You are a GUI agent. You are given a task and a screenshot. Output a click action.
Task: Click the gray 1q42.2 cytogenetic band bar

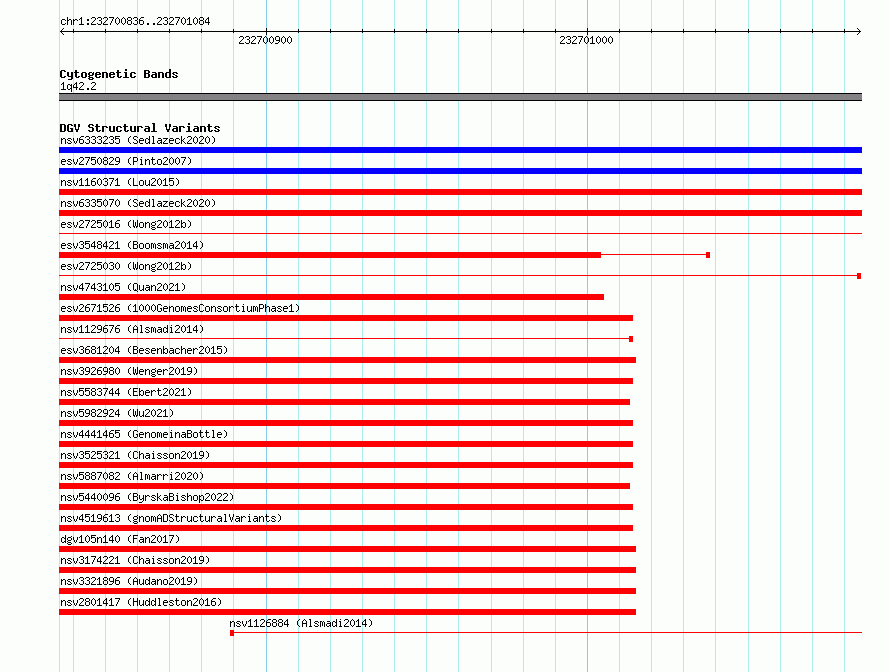pyautogui.click(x=460, y=97)
